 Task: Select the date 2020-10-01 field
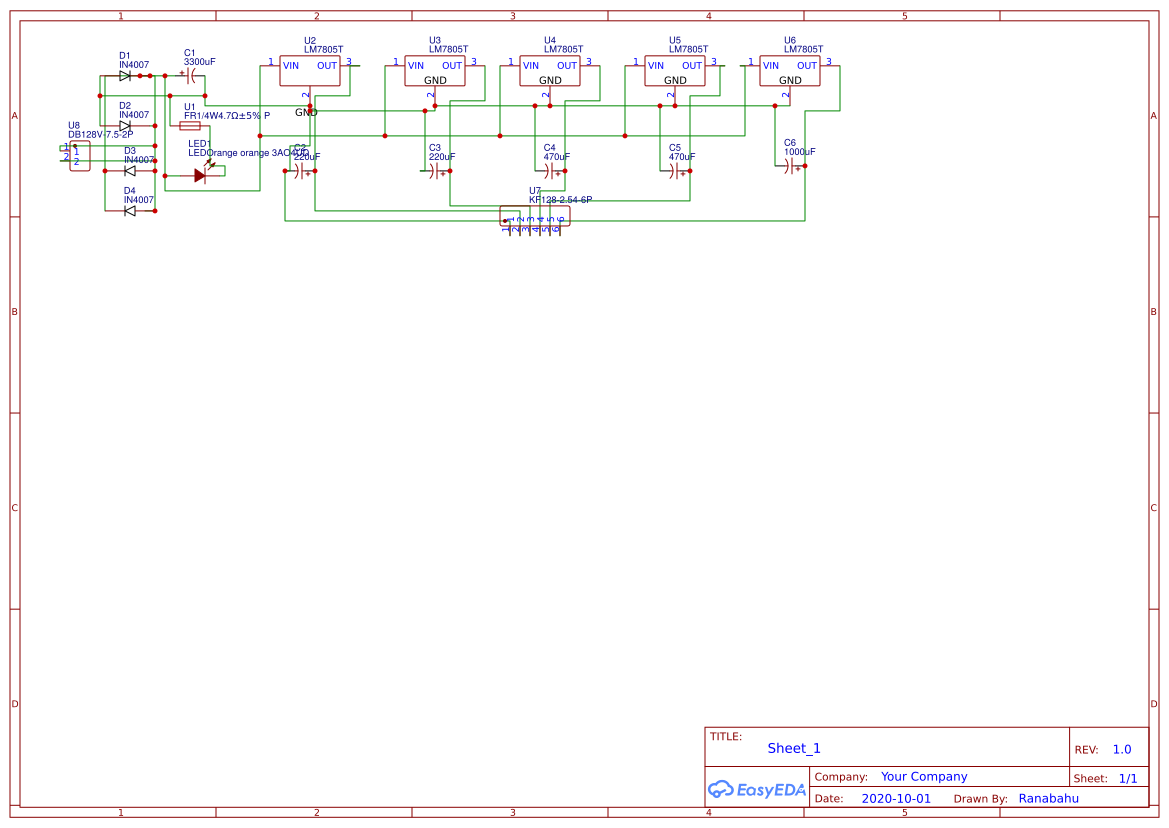tap(896, 798)
